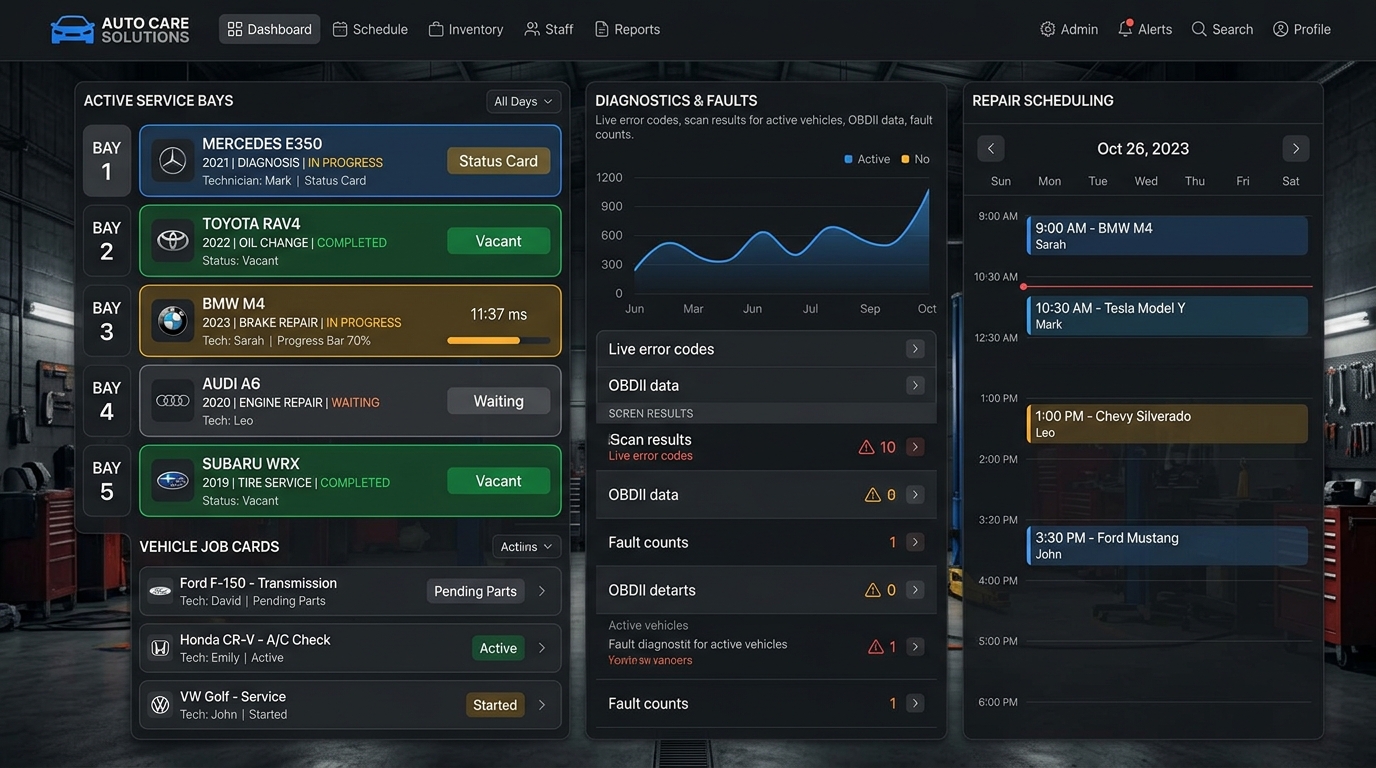
Task: Expand the Scan results row arrow
Action: (x=915, y=447)
